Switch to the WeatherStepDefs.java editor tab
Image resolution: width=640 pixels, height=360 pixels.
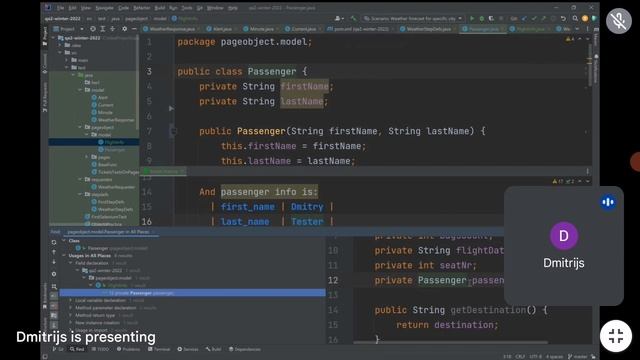427,29
